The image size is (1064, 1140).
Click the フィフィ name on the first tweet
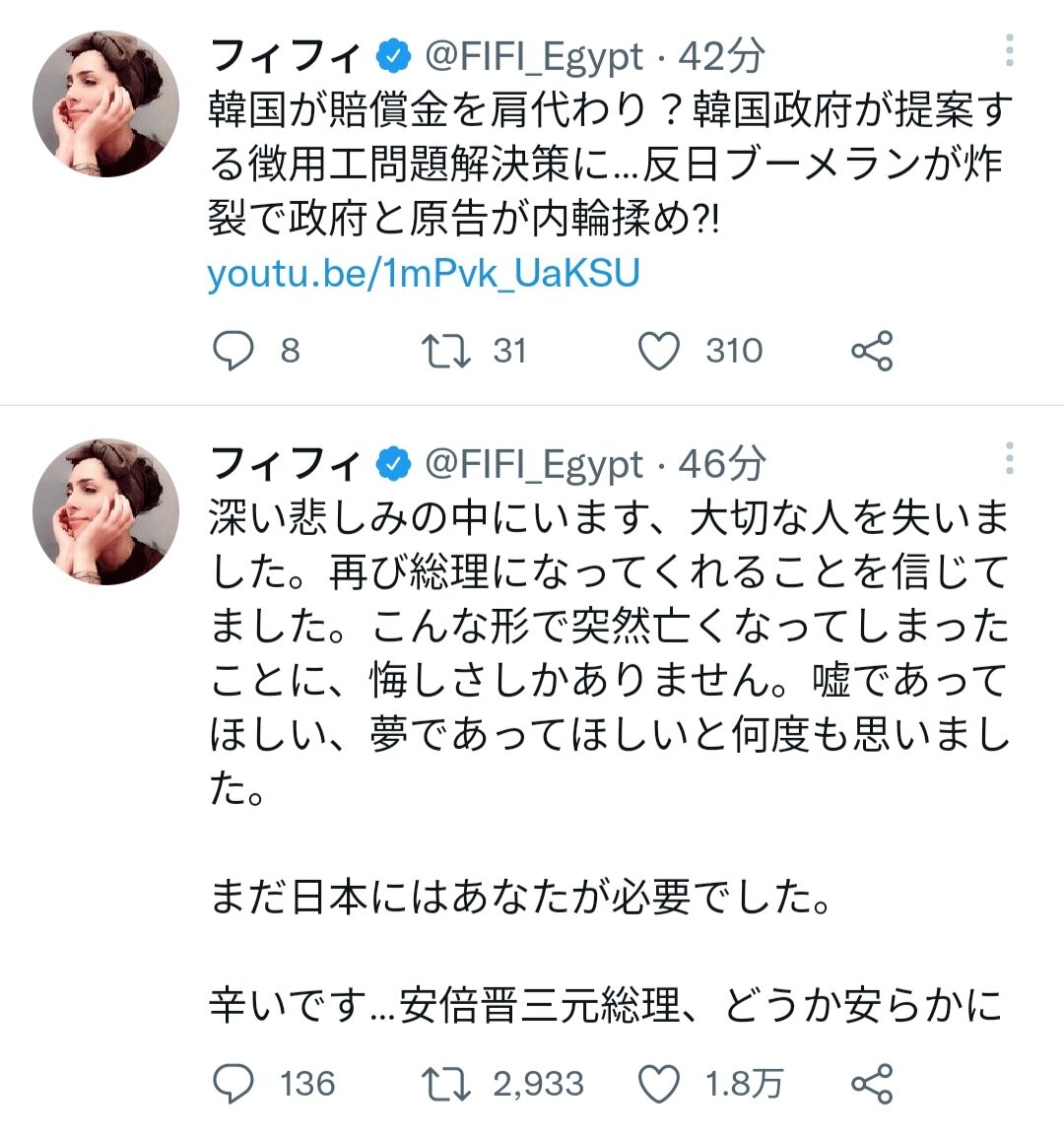[x=287, y=56]
